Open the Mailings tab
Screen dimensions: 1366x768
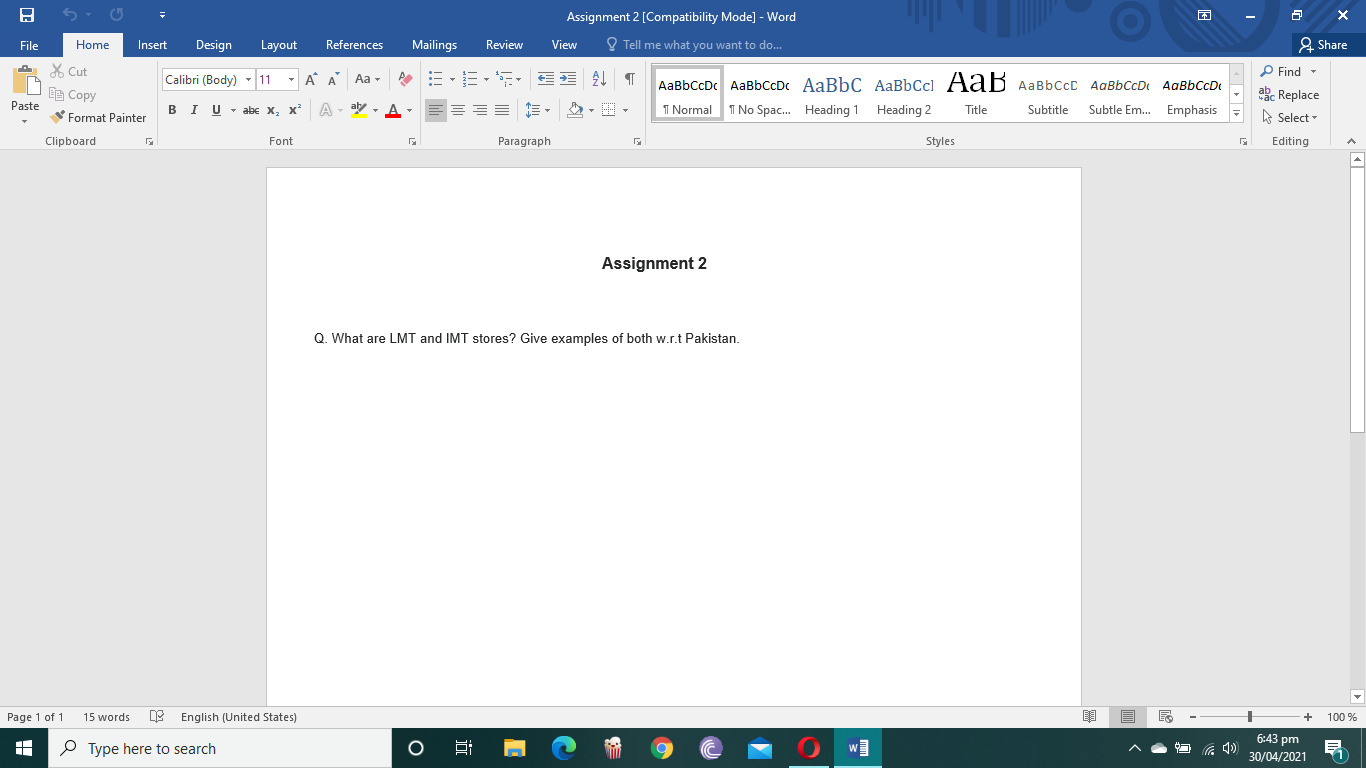click(x=434, y=45)
